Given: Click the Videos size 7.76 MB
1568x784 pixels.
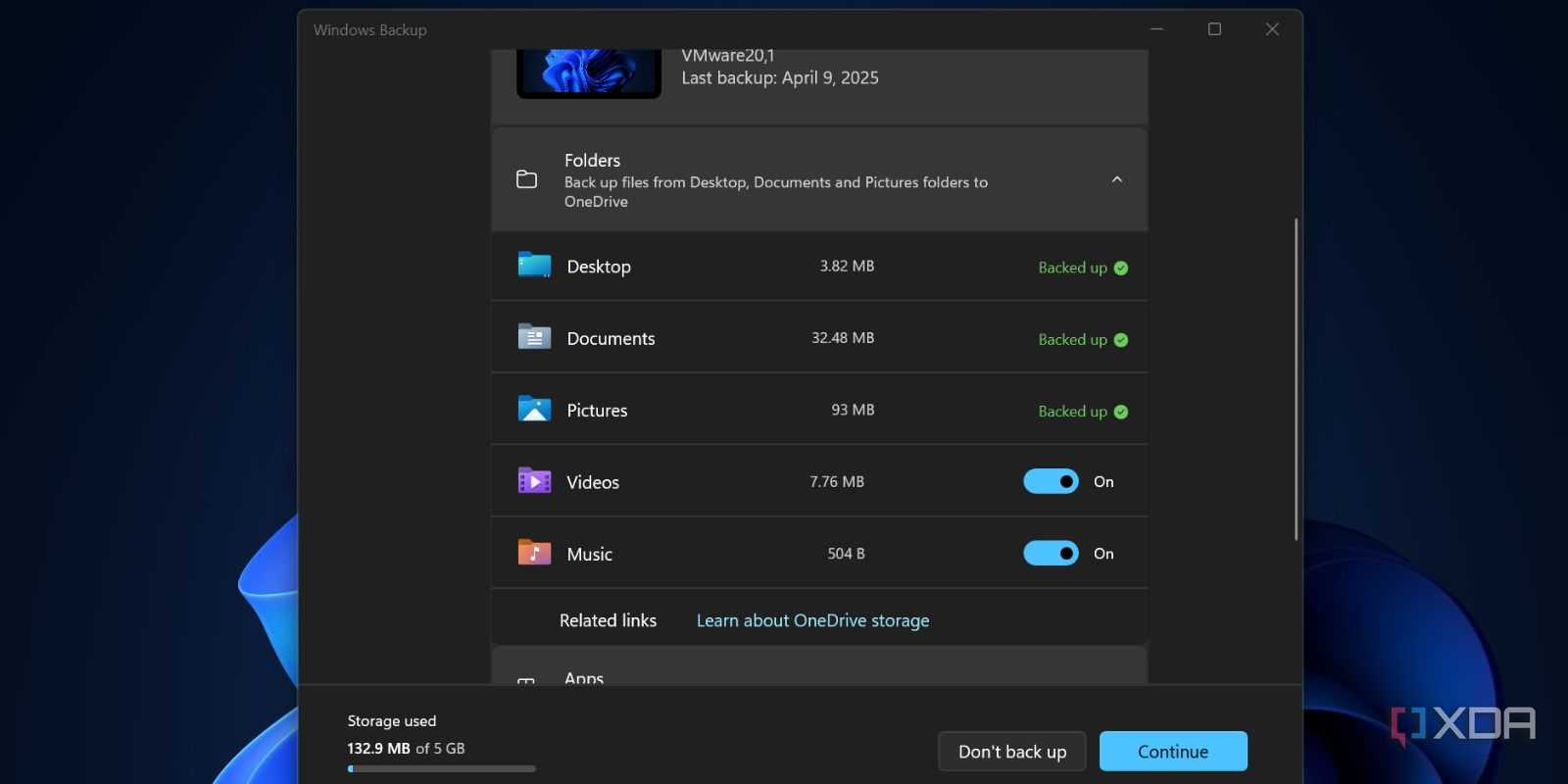Looking at the screenshot, I should [837, 481].
